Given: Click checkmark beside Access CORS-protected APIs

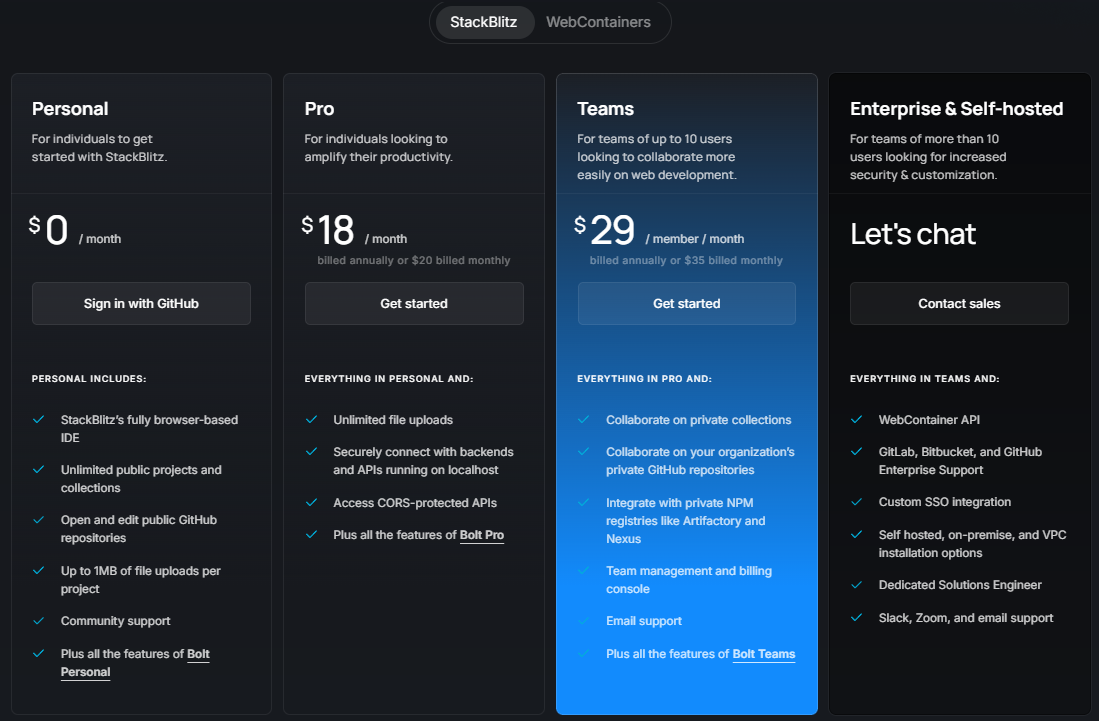Looking at the screenshot, I should (x=311, y=502).
